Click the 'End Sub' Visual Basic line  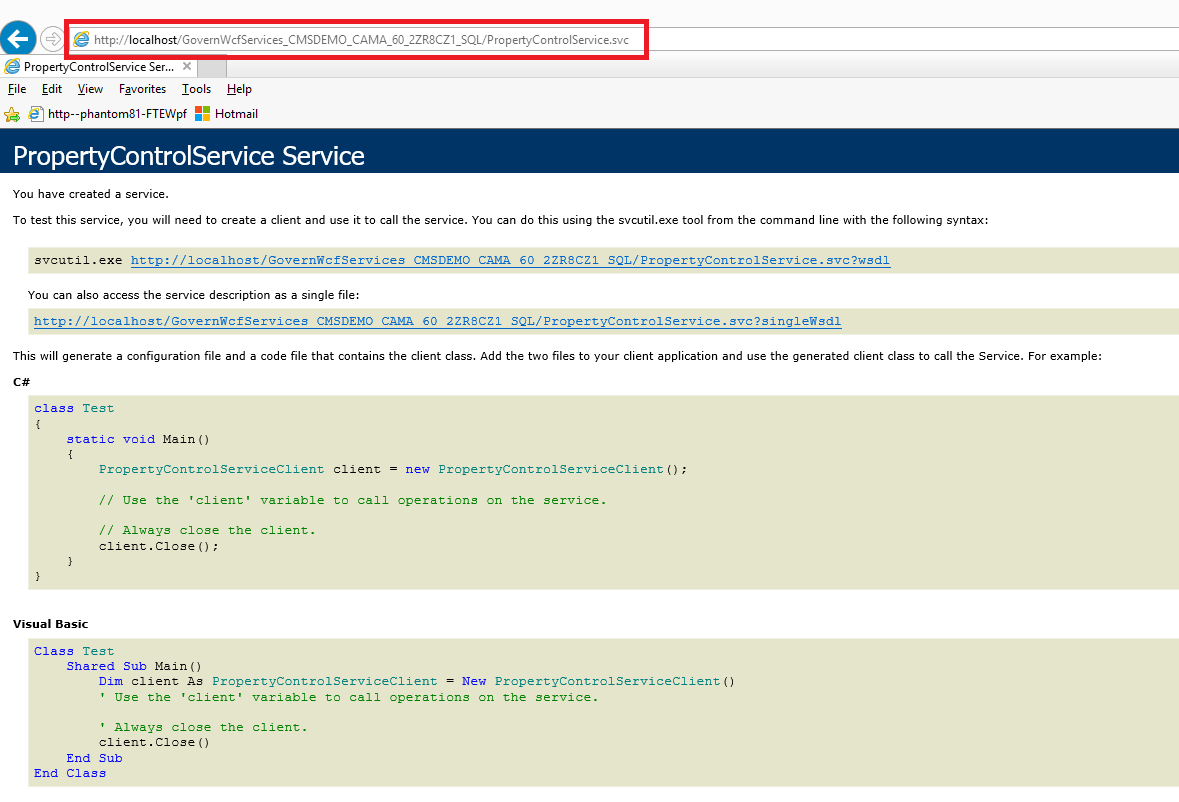(94, 758)
